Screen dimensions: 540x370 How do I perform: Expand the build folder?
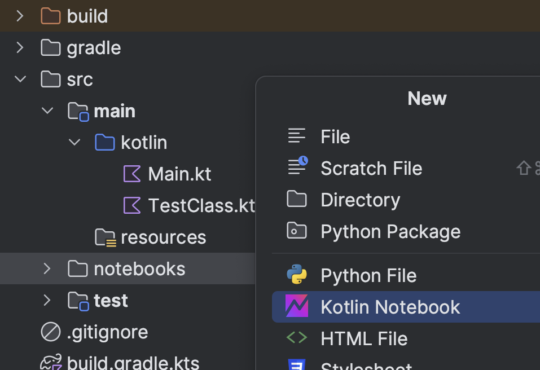[20, 16]
